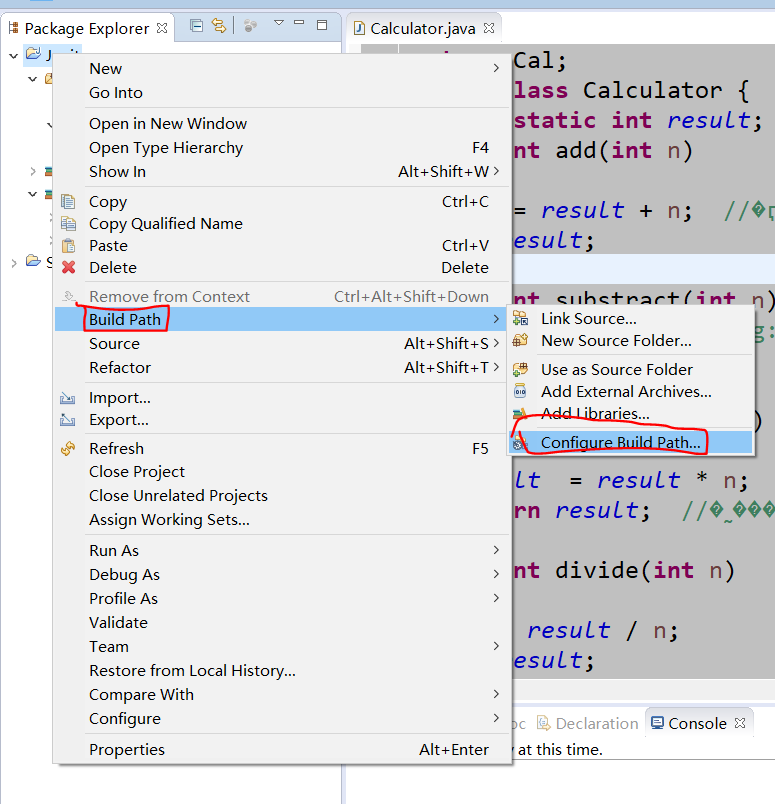Image resolution: width=775 pixels, height=804 pixels.
Task: Choose Open Type Hierarchy
Action: (282, 147)
